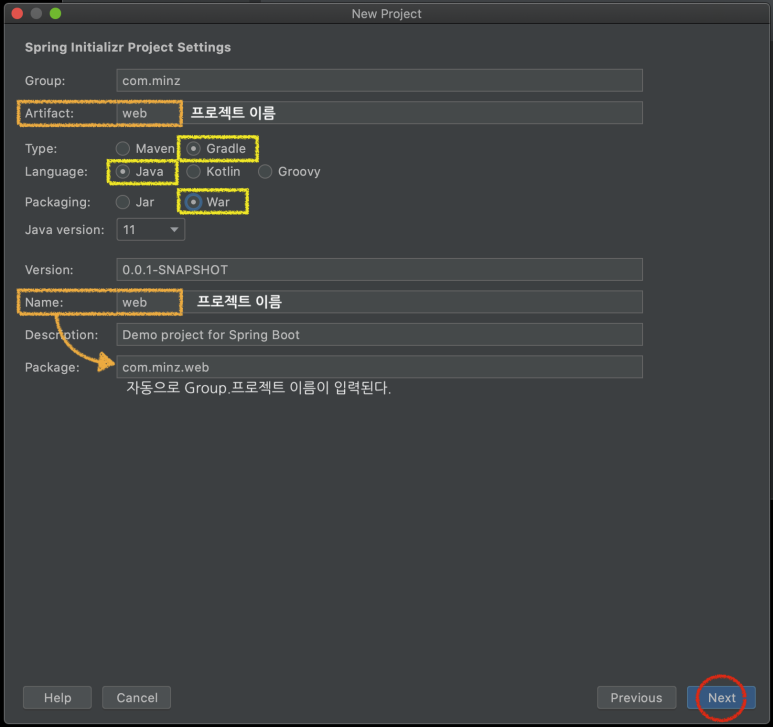Cancel the New Project wizard
This screenshot has height=727, width=773.
(137, 697)
